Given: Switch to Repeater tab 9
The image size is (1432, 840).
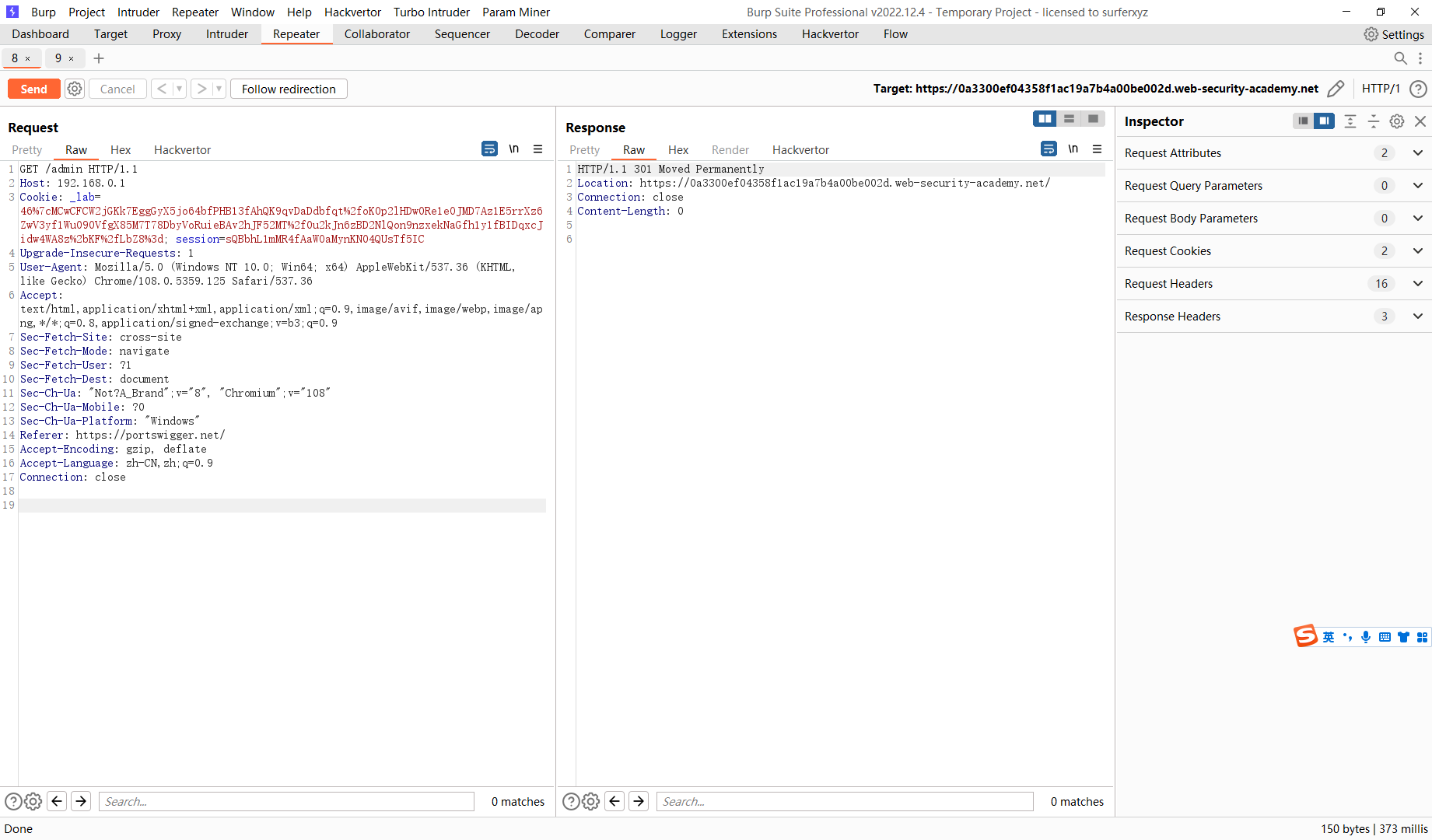Looking at the screenshot, I should click(58, 58).
